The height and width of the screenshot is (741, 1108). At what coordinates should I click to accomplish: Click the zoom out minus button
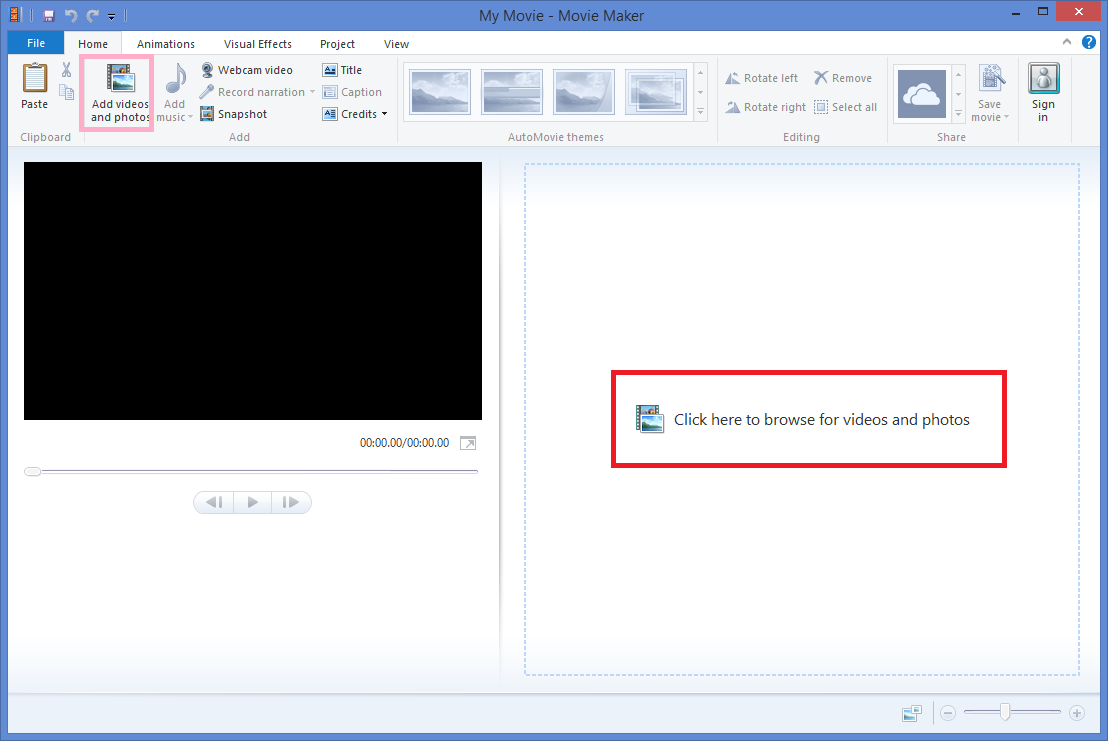(x=948, y=713)
